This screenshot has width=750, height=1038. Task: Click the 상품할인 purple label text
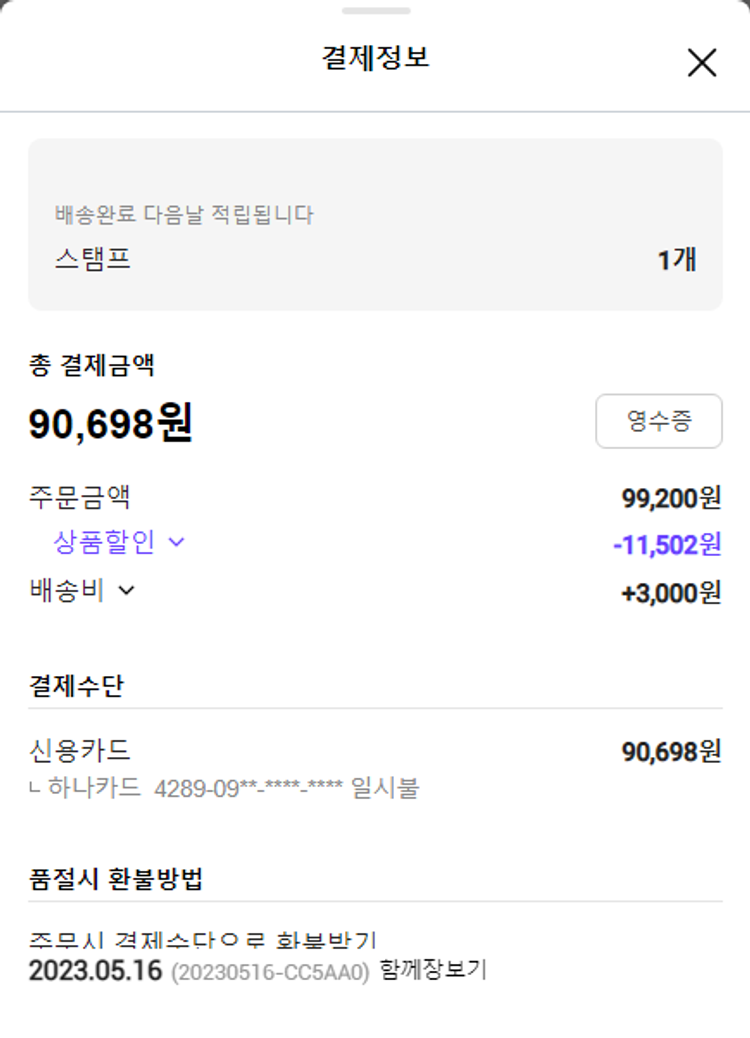(x=104, y=543)
